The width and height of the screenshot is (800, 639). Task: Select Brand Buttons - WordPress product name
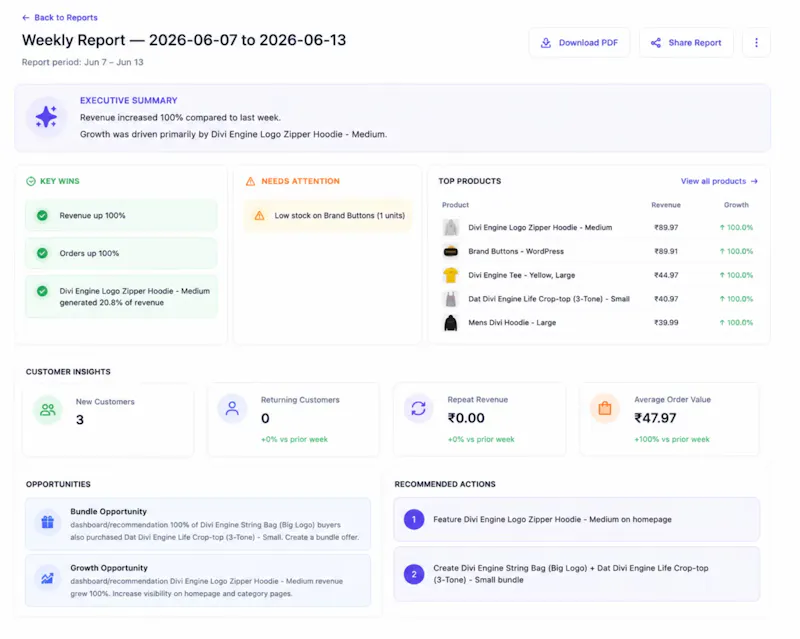[516, 251]
